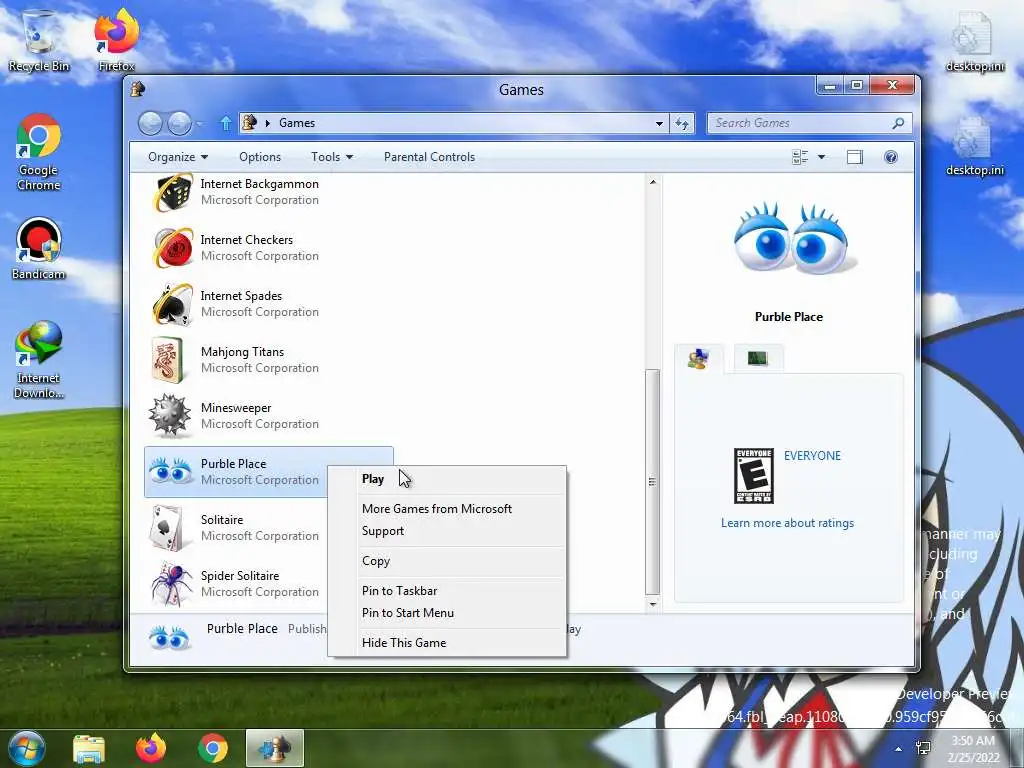The height and width of the screenshot is (768, 1024).
Task: Select the Solitaire game name text
Action: [x=221, y=520]
